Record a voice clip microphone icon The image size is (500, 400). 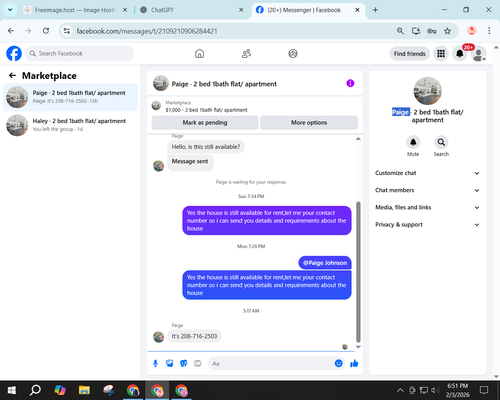pyautogui.click(x=155, y=363)
